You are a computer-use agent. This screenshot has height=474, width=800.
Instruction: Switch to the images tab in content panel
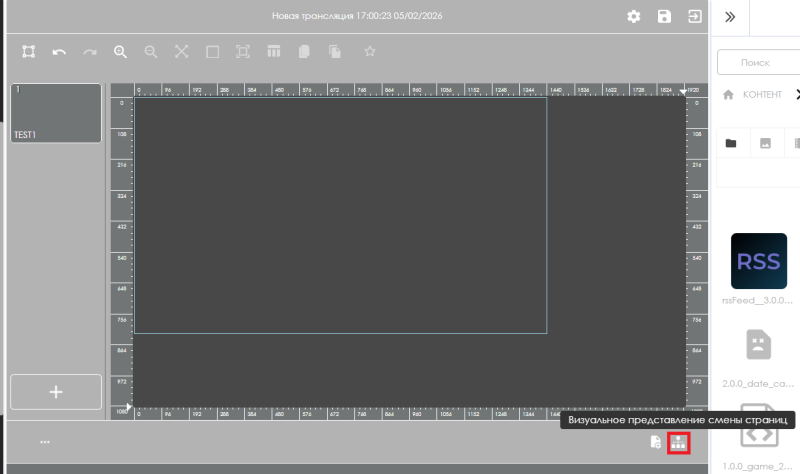[x=765, y=144]
